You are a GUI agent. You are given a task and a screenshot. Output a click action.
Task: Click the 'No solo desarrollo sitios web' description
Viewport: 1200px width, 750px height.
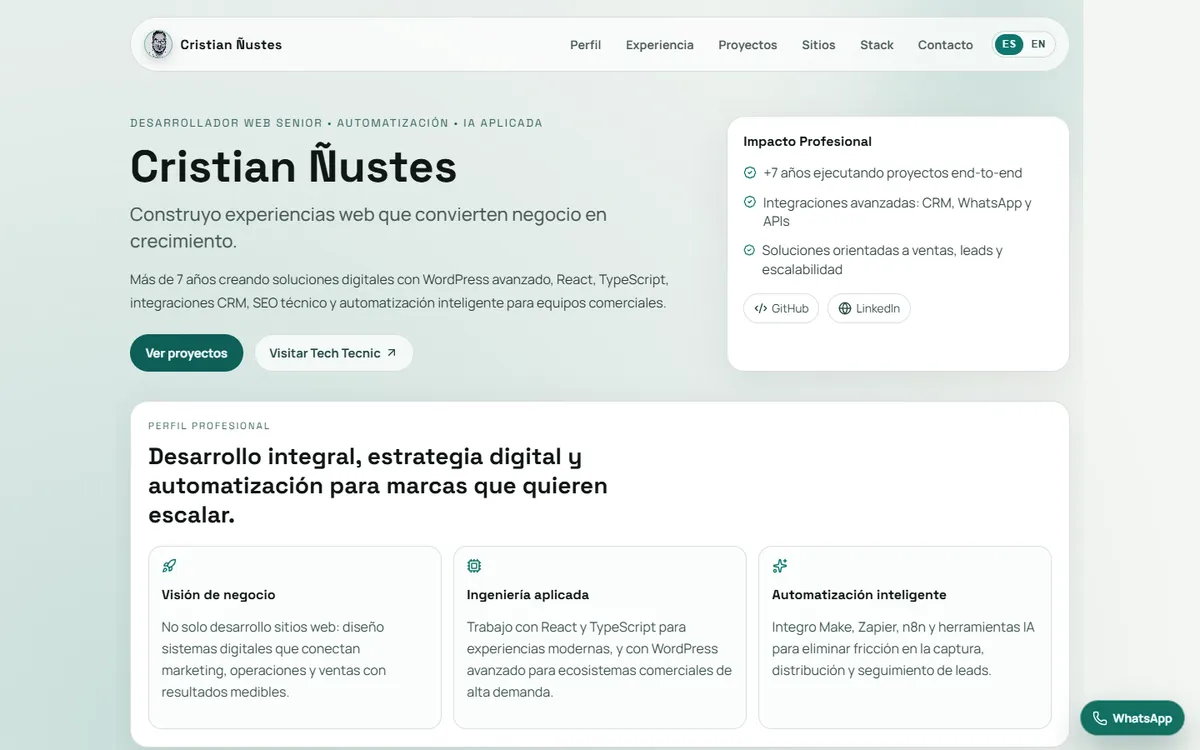[x=274, y=660]
